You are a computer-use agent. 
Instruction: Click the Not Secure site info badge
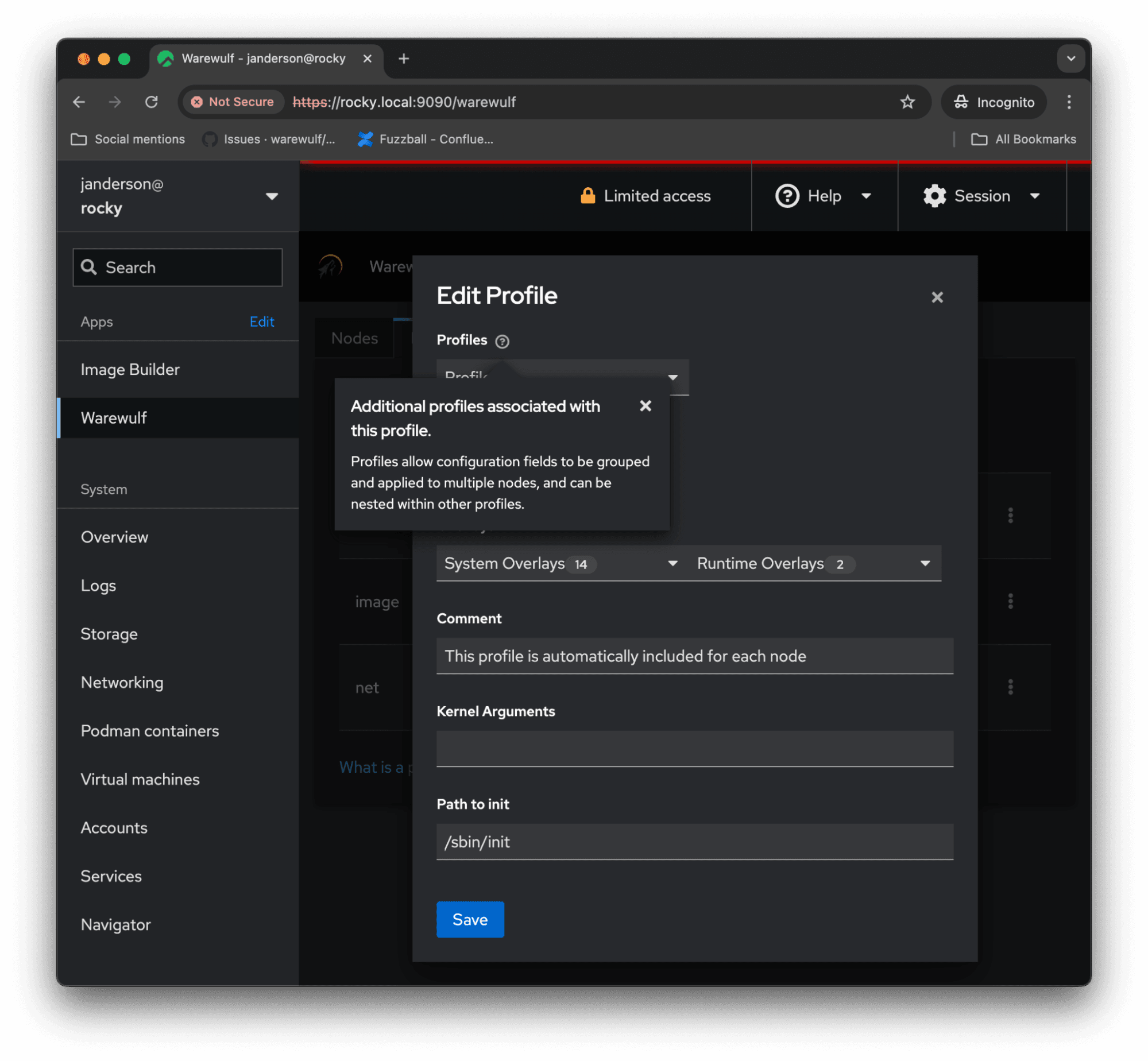233,102
